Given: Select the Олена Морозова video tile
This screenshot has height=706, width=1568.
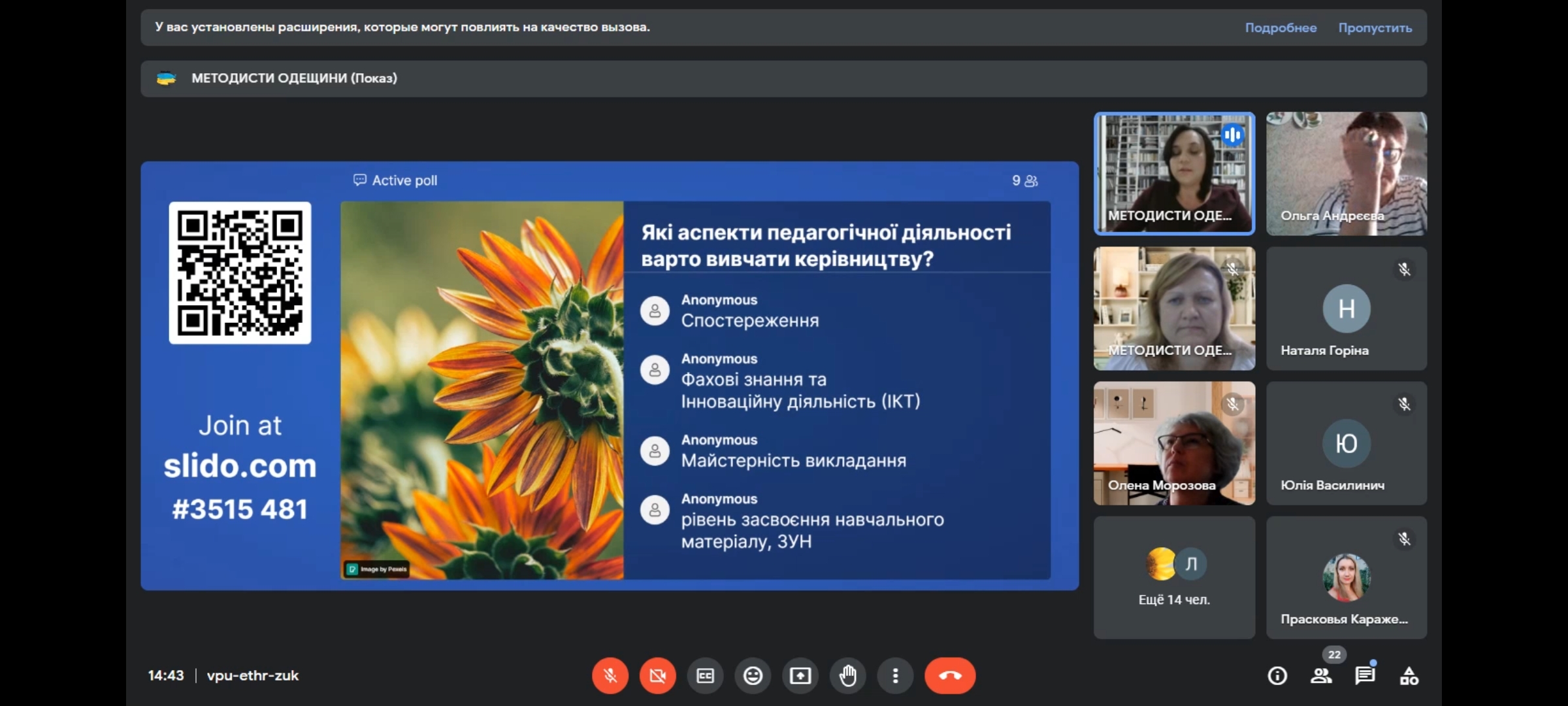Looking at the screenshot, I should (1174, 443).
